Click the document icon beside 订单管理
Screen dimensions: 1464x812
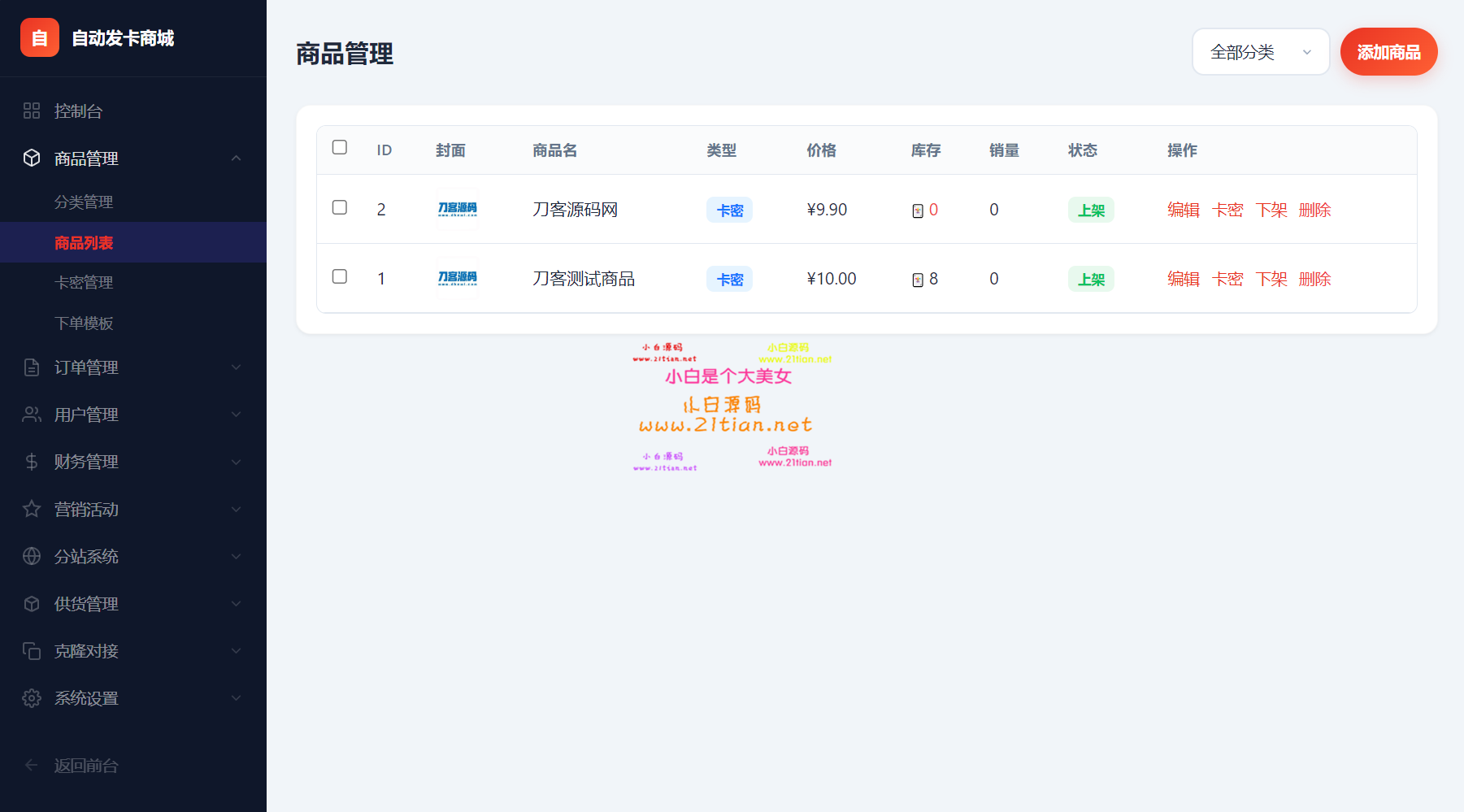32,367
